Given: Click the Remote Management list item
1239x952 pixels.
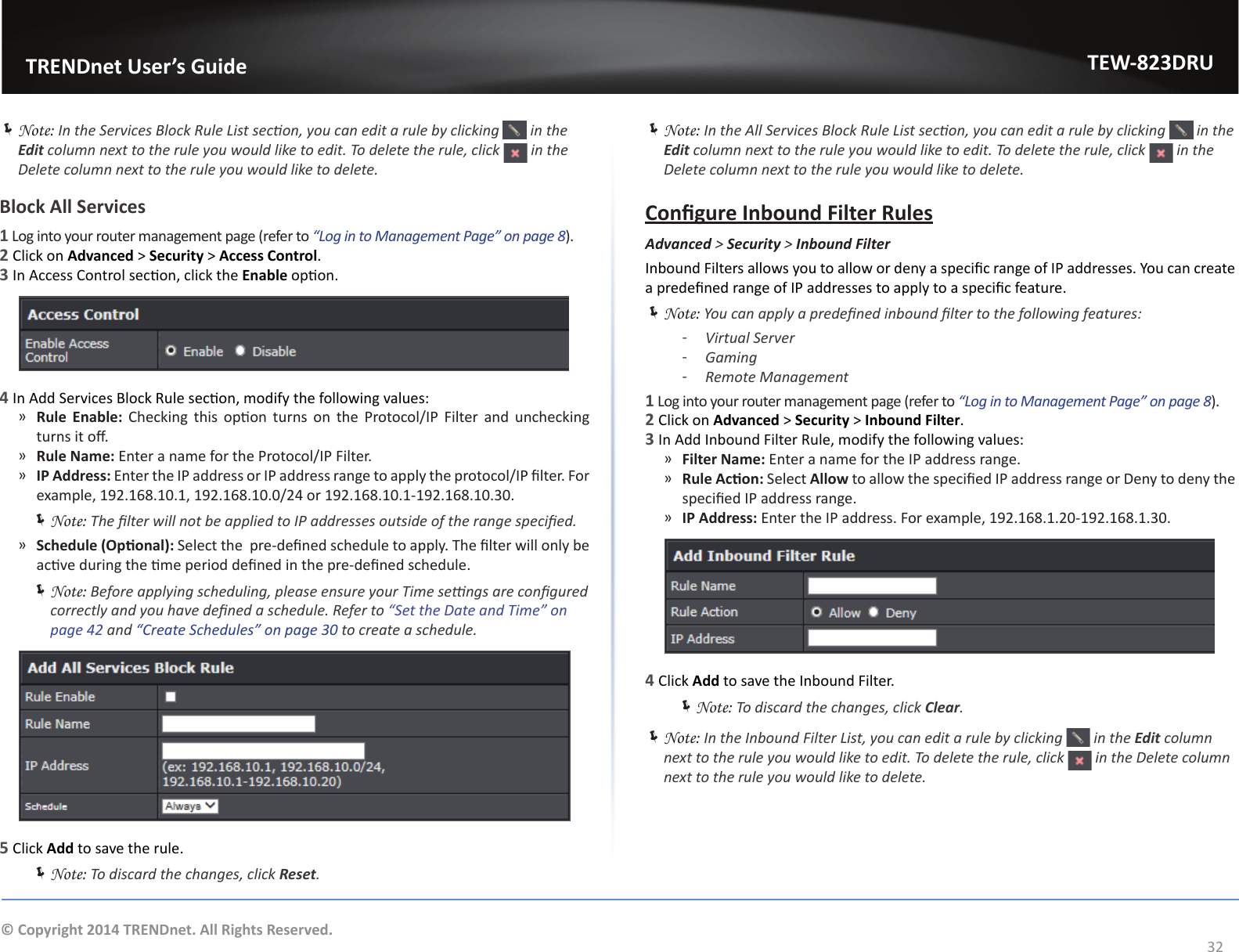Looking at the screenshot, I should (x=776, y=377).
